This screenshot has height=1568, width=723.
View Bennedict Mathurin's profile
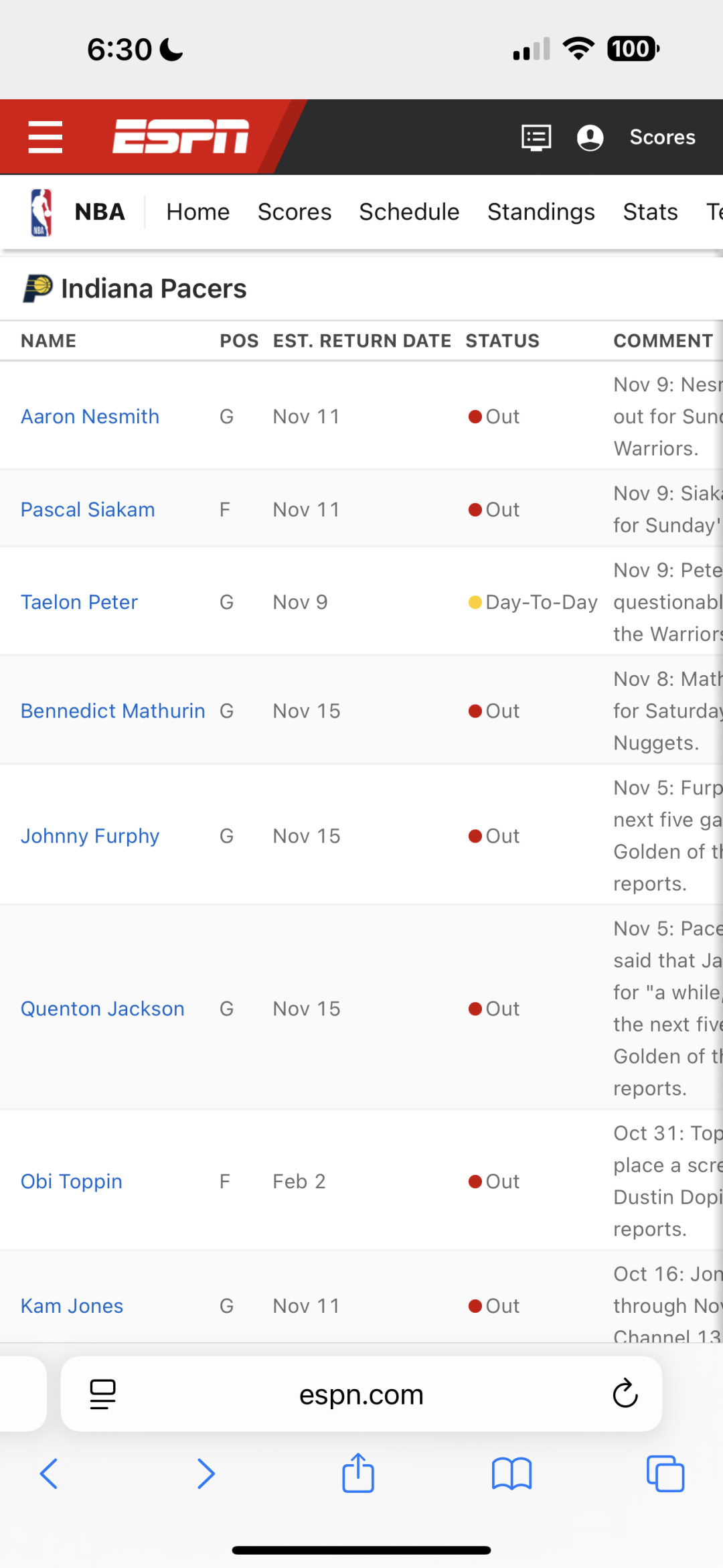(x=112, y=711)
